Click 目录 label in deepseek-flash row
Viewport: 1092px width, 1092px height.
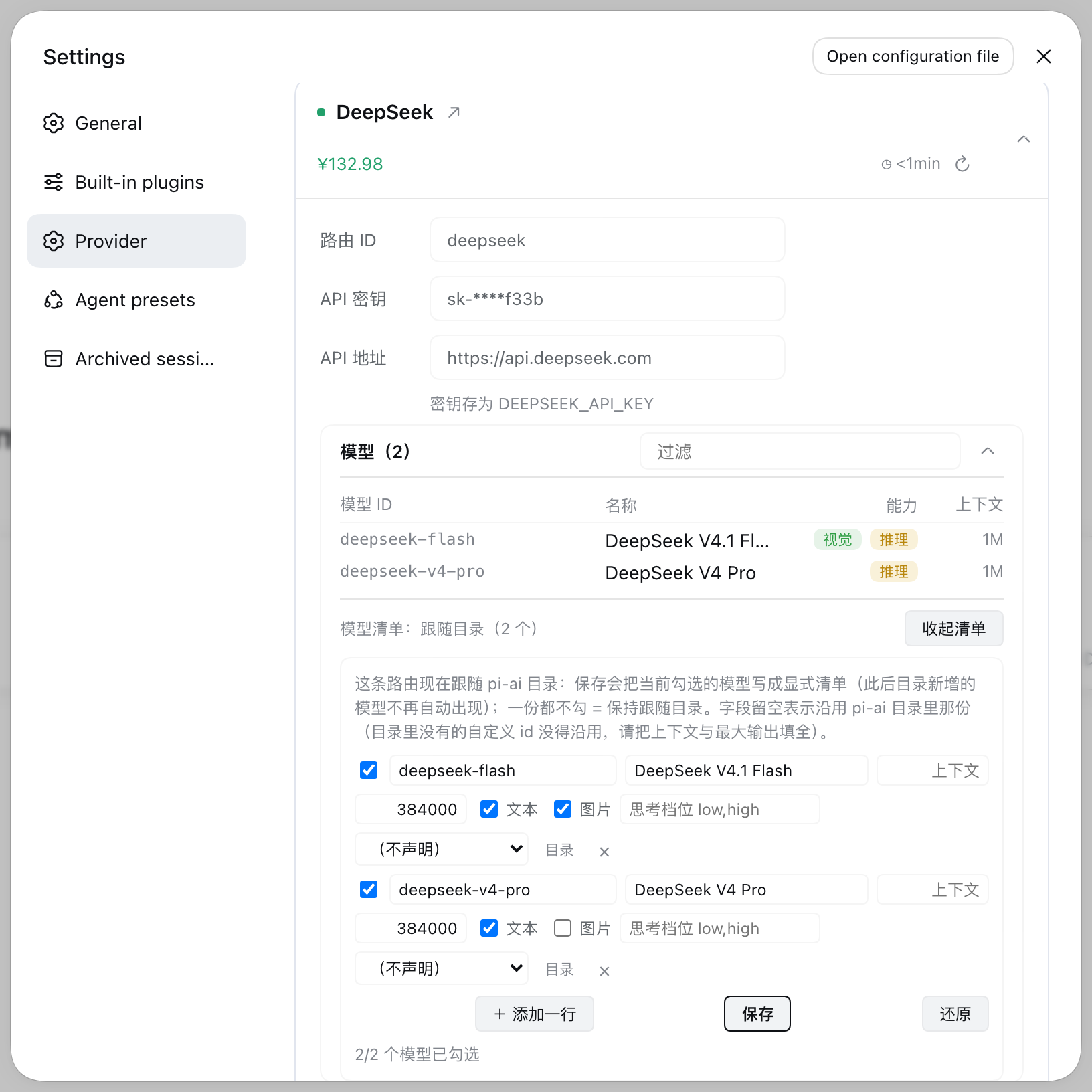559,850
